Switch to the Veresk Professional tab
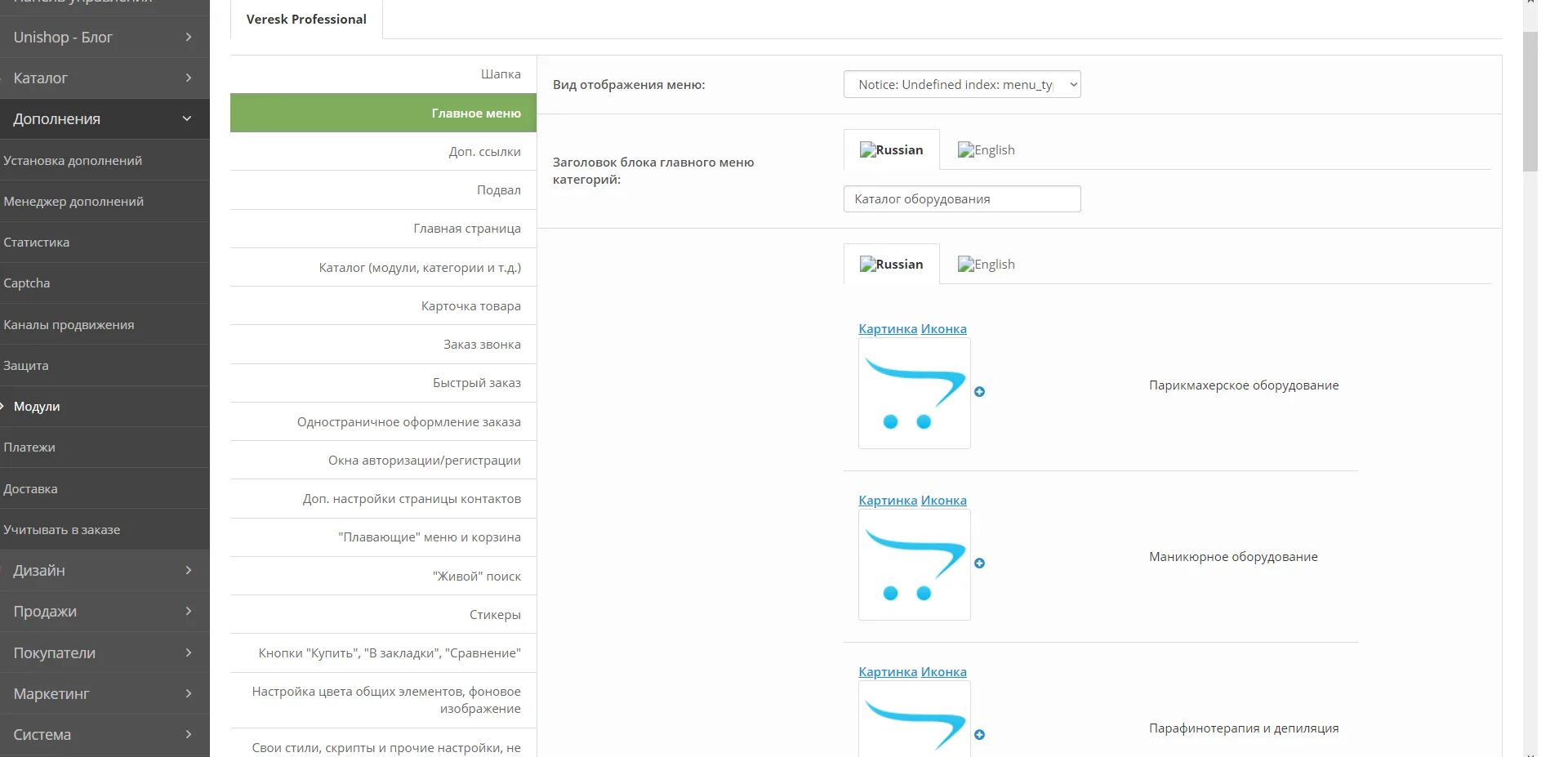Viewport: 1568px width, 757px height. tap(306, 19)
